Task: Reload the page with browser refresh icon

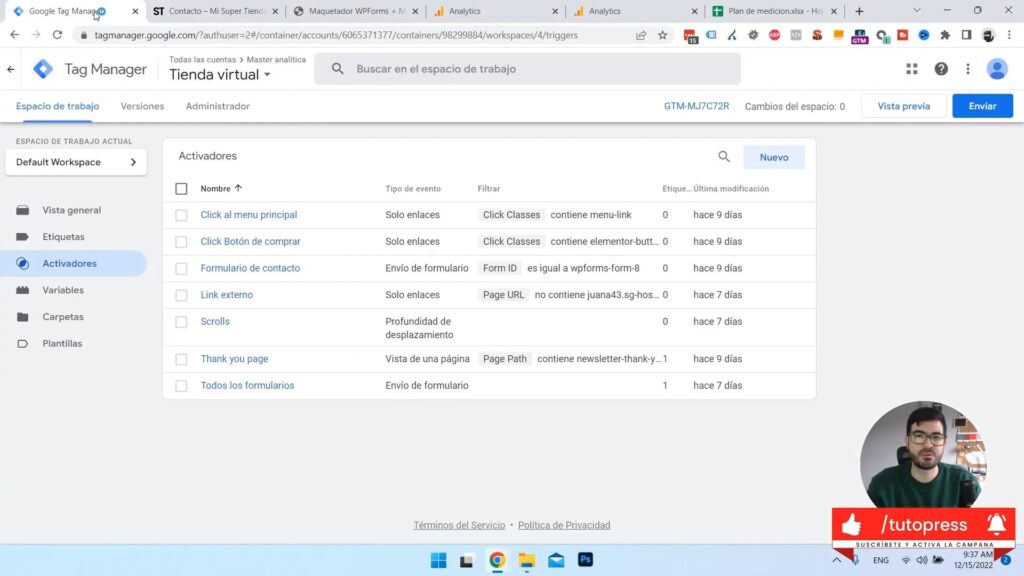Action: point(57,35)
